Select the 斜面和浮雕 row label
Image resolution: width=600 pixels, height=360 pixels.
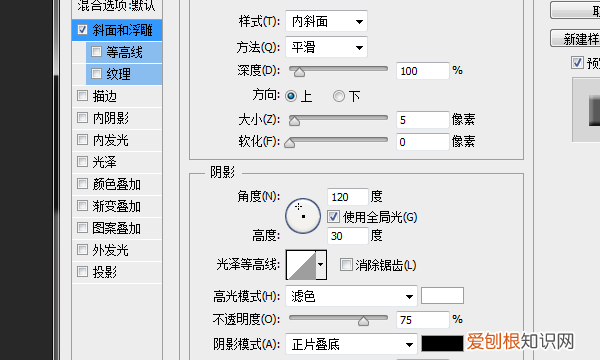point(122,30)
